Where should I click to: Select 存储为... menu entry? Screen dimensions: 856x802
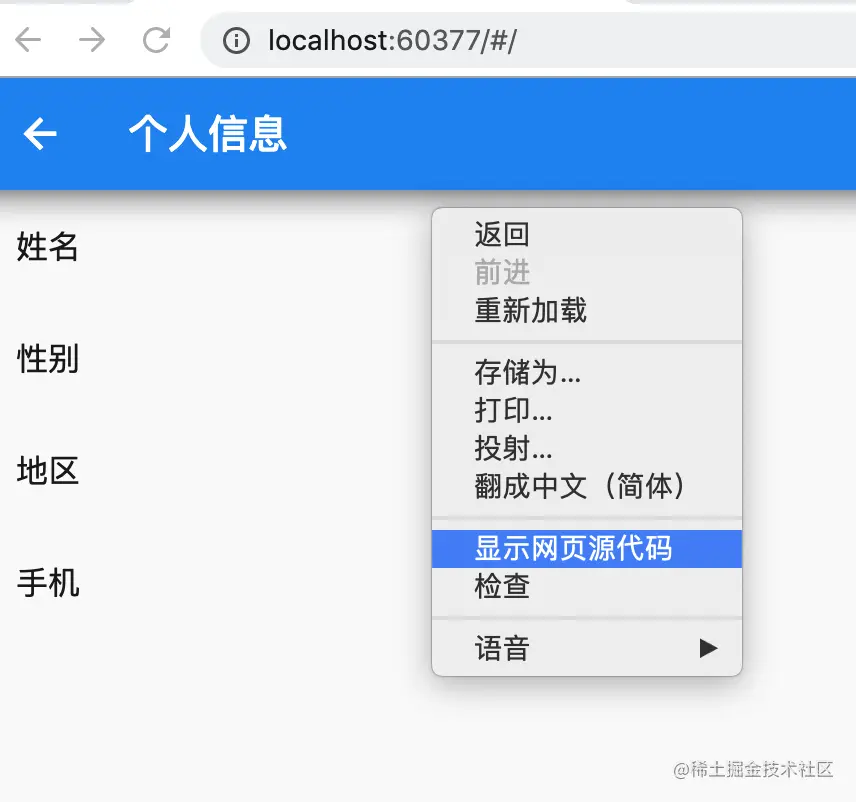click(587, 372)
